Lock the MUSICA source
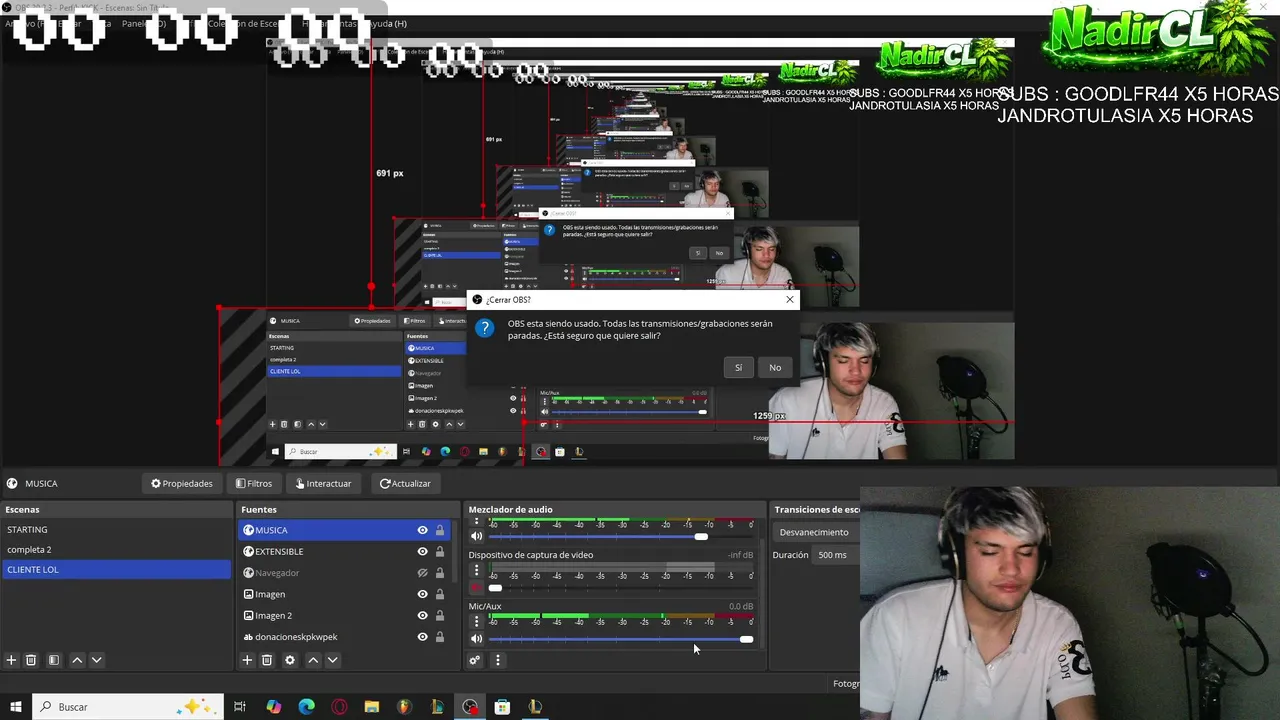The width and height of the screenshot is (1280, 720). pos(439,530)
